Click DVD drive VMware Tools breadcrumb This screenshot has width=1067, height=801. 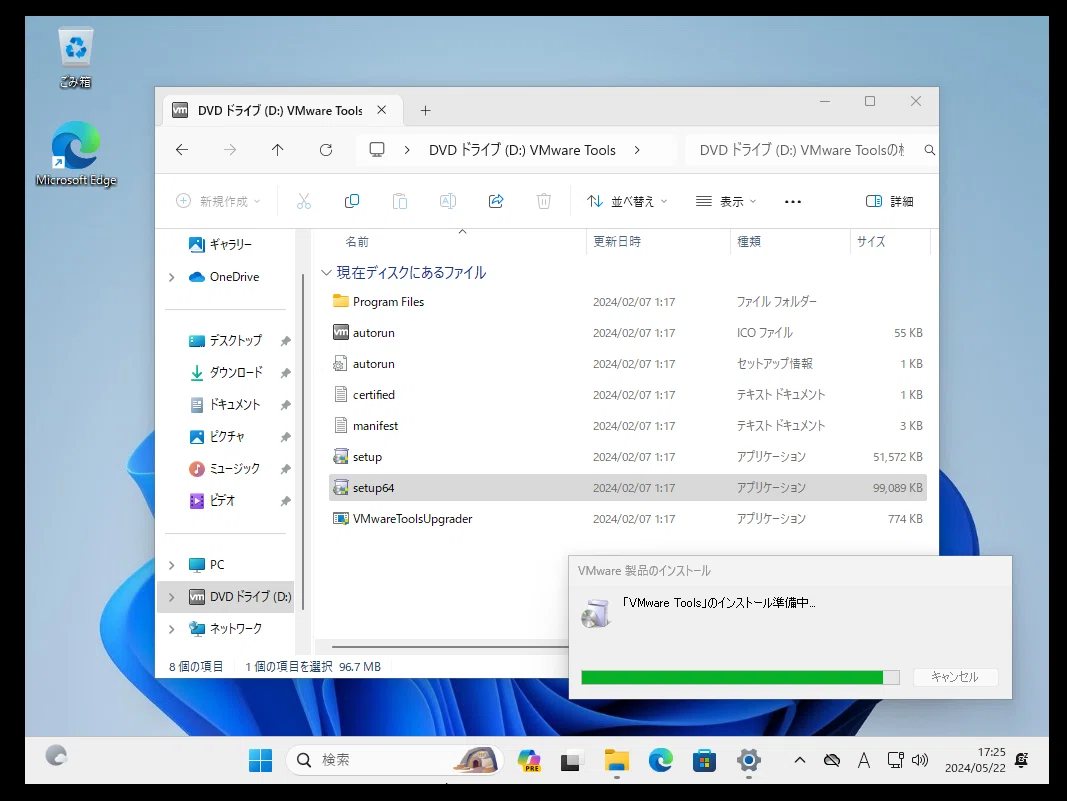click(522, 150)
